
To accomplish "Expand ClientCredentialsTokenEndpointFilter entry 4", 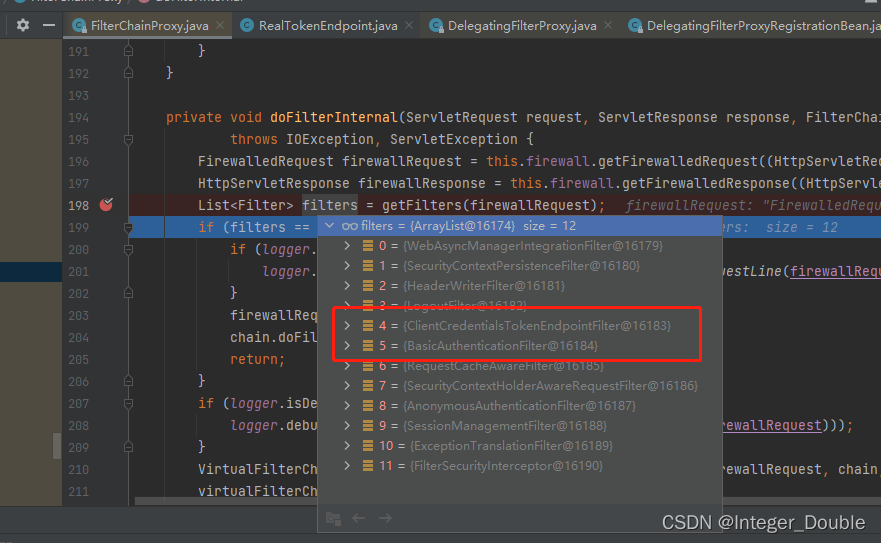I will click(x=347, y=325).
